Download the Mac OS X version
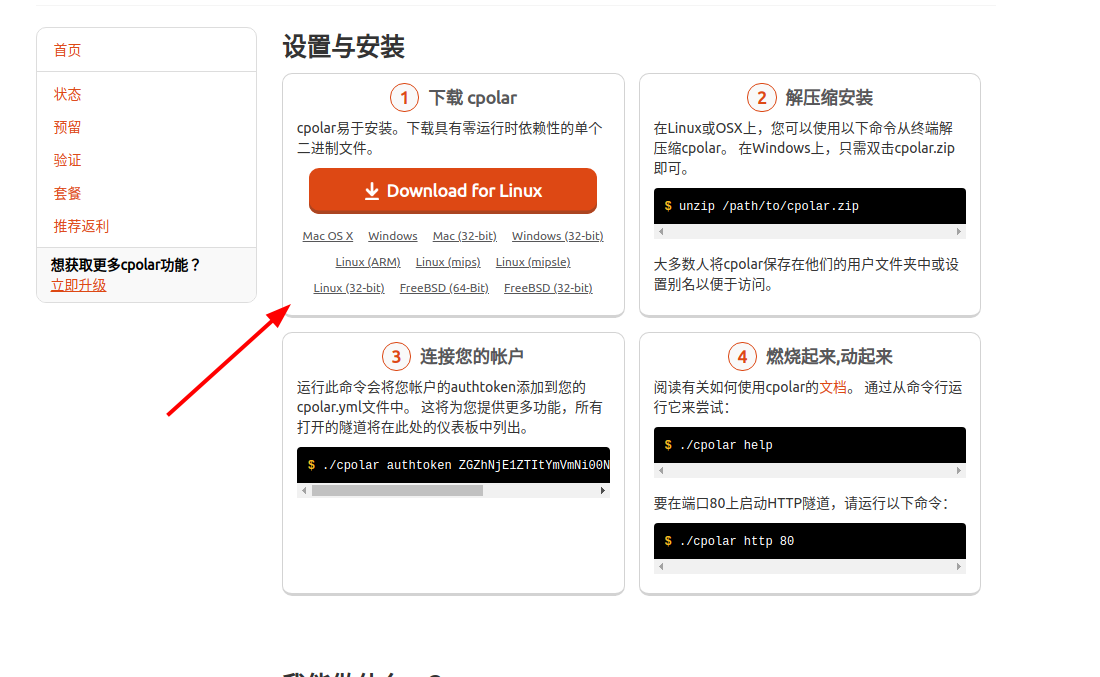The width and height of the screenshot is (1100, 677). tap(327, 236)
